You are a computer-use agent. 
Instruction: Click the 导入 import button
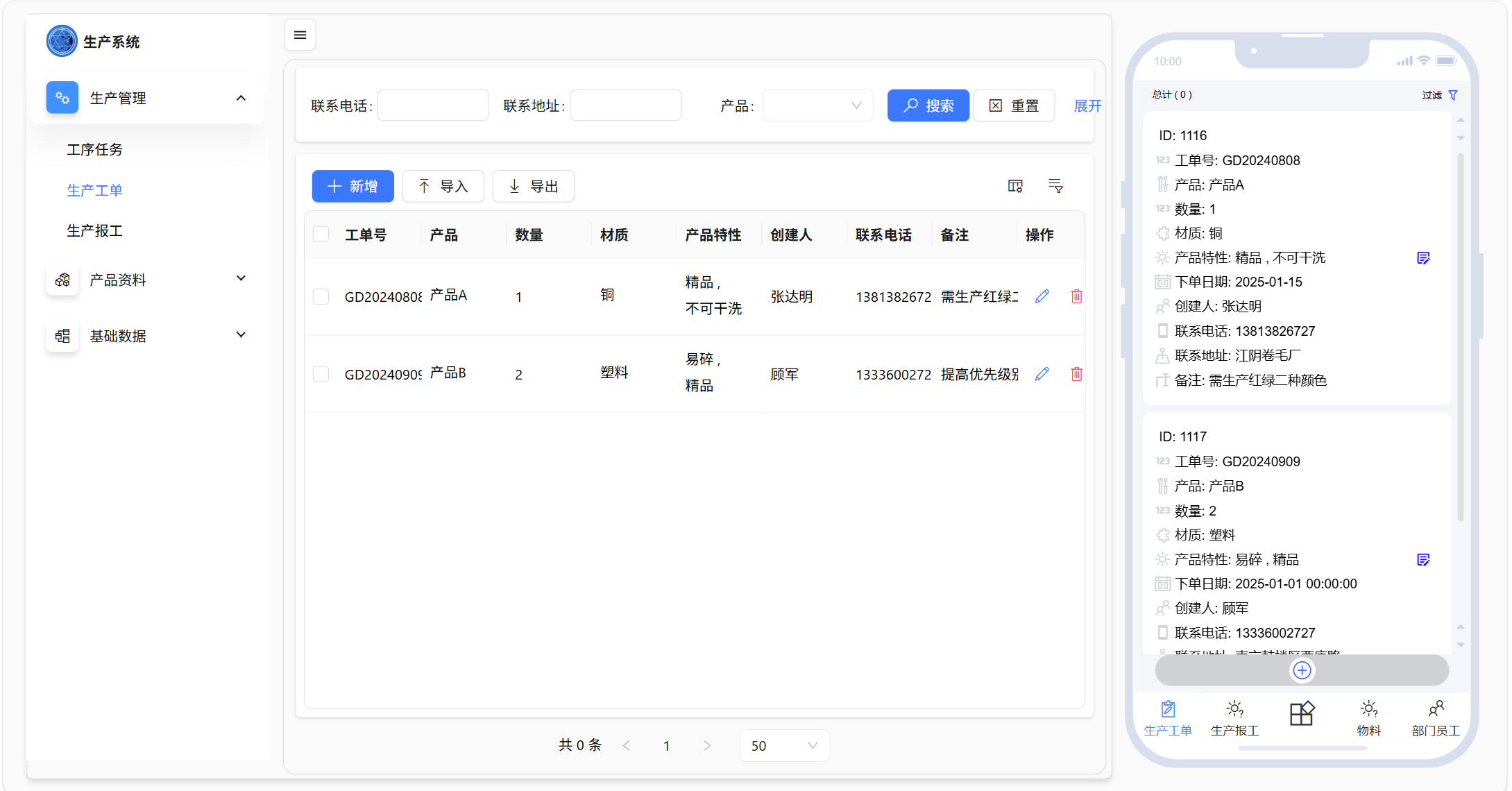pos(443,186)
